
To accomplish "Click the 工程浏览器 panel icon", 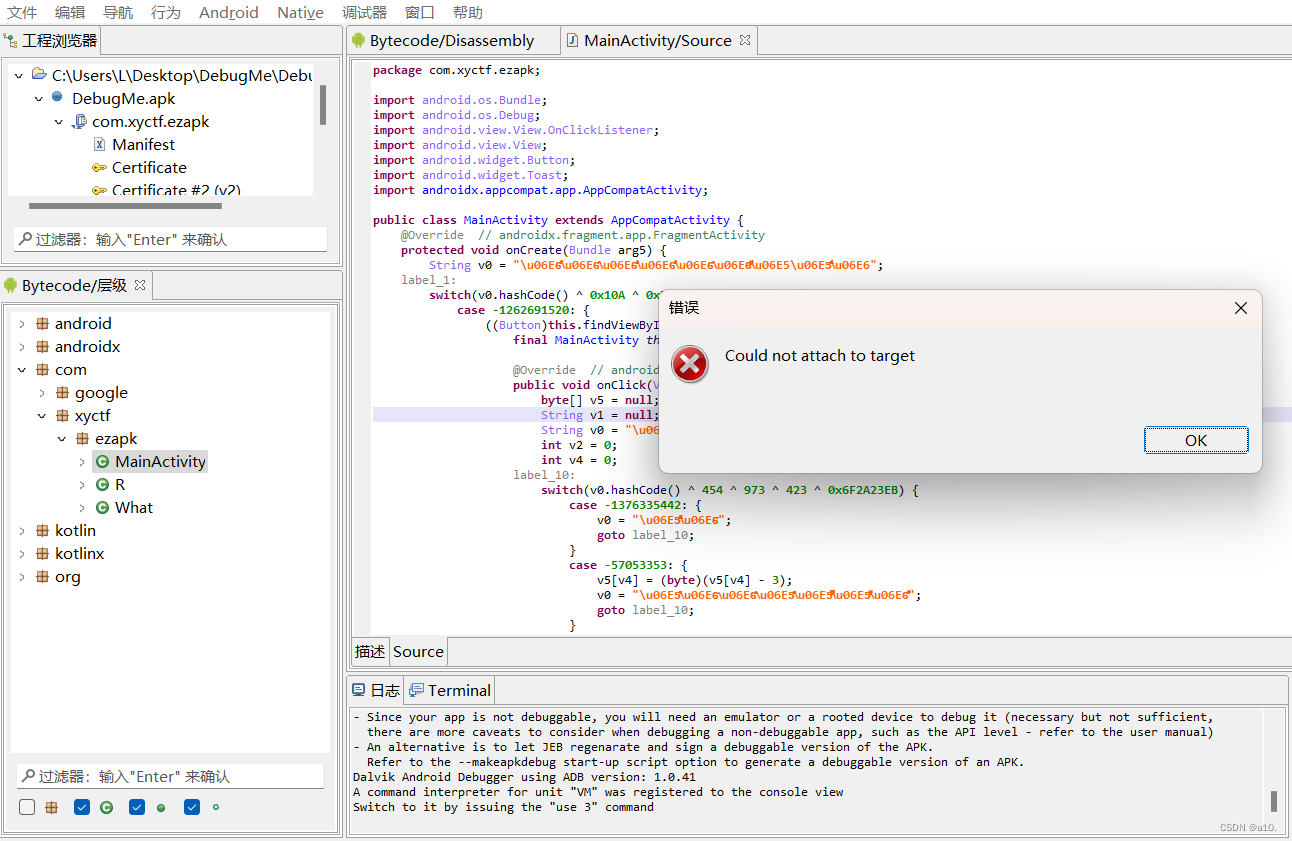I will tap(10, 40).
